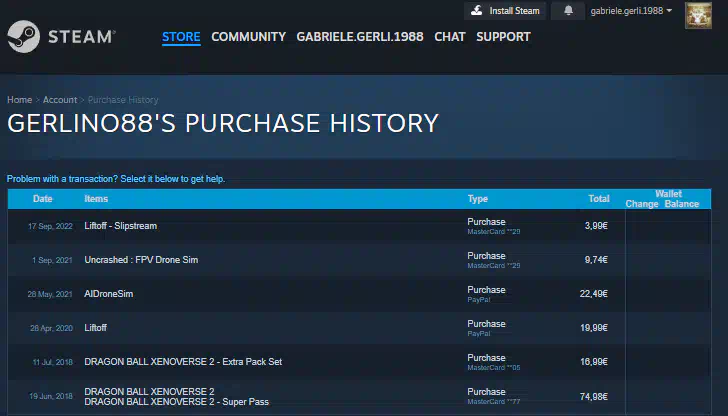Click the Date column header

43,199
